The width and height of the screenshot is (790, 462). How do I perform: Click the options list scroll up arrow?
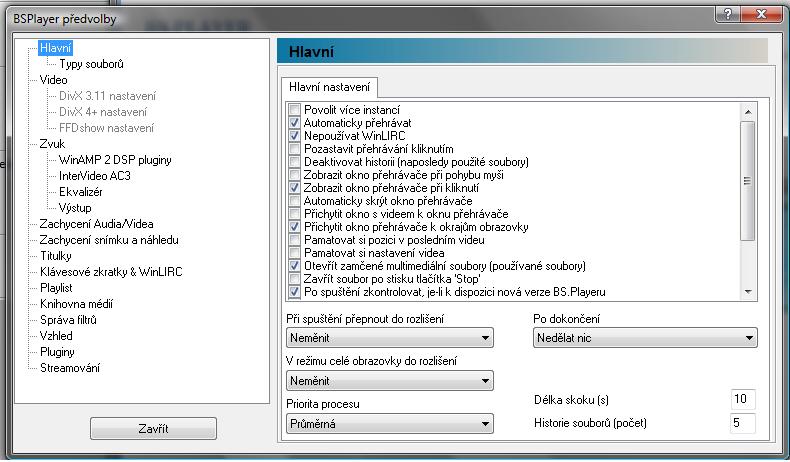click(748, 111)
